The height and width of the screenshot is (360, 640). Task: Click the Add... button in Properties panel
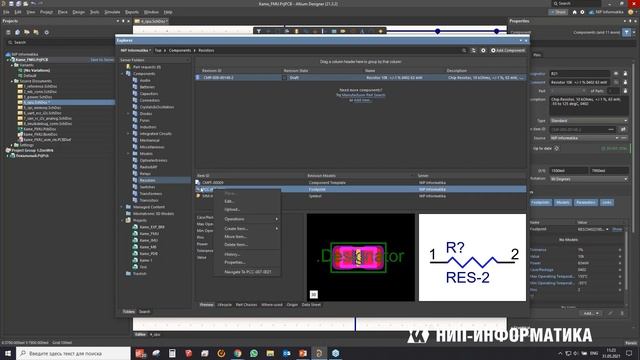(590, 313)
